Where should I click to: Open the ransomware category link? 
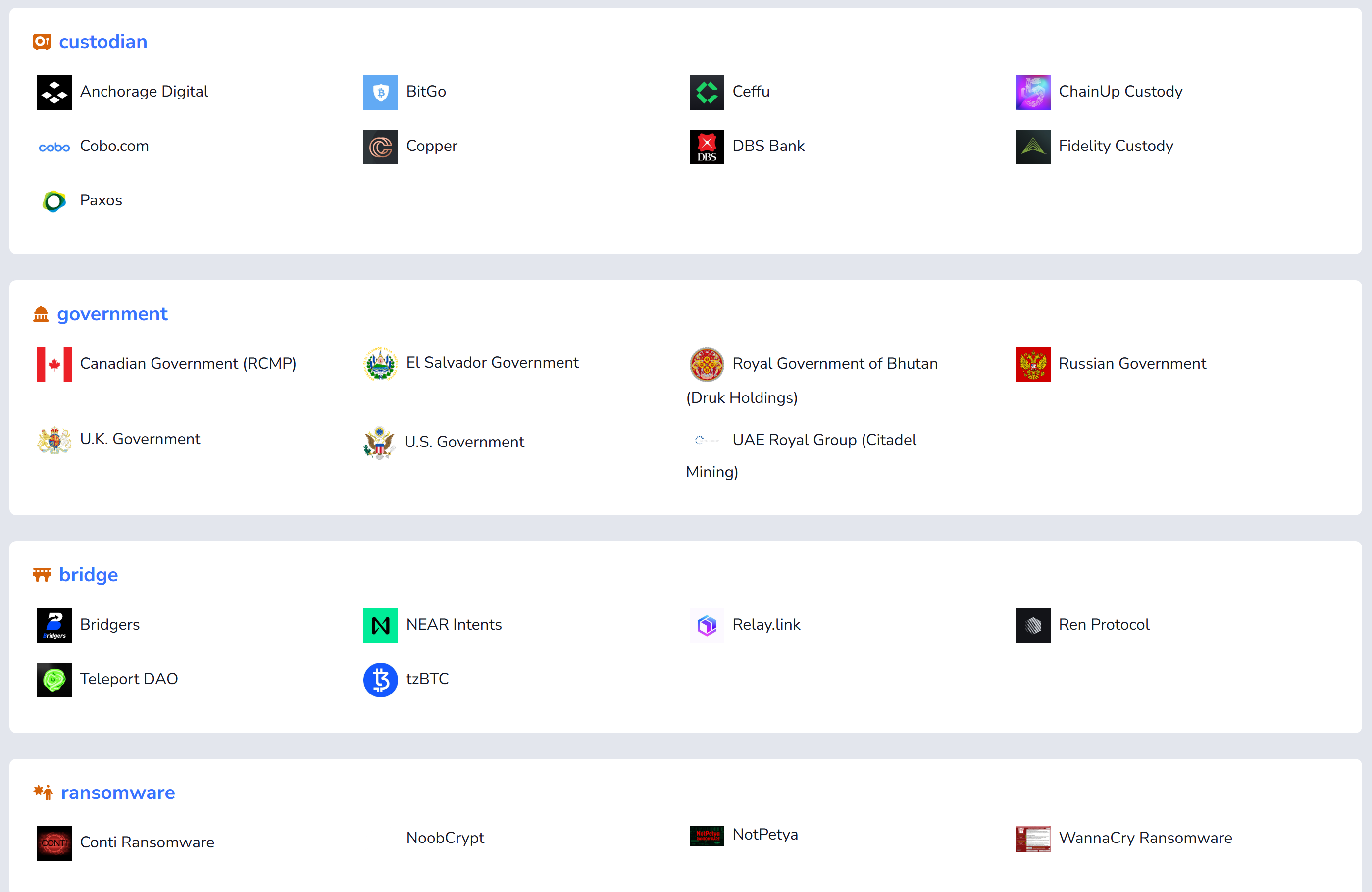tap(118, 793)
